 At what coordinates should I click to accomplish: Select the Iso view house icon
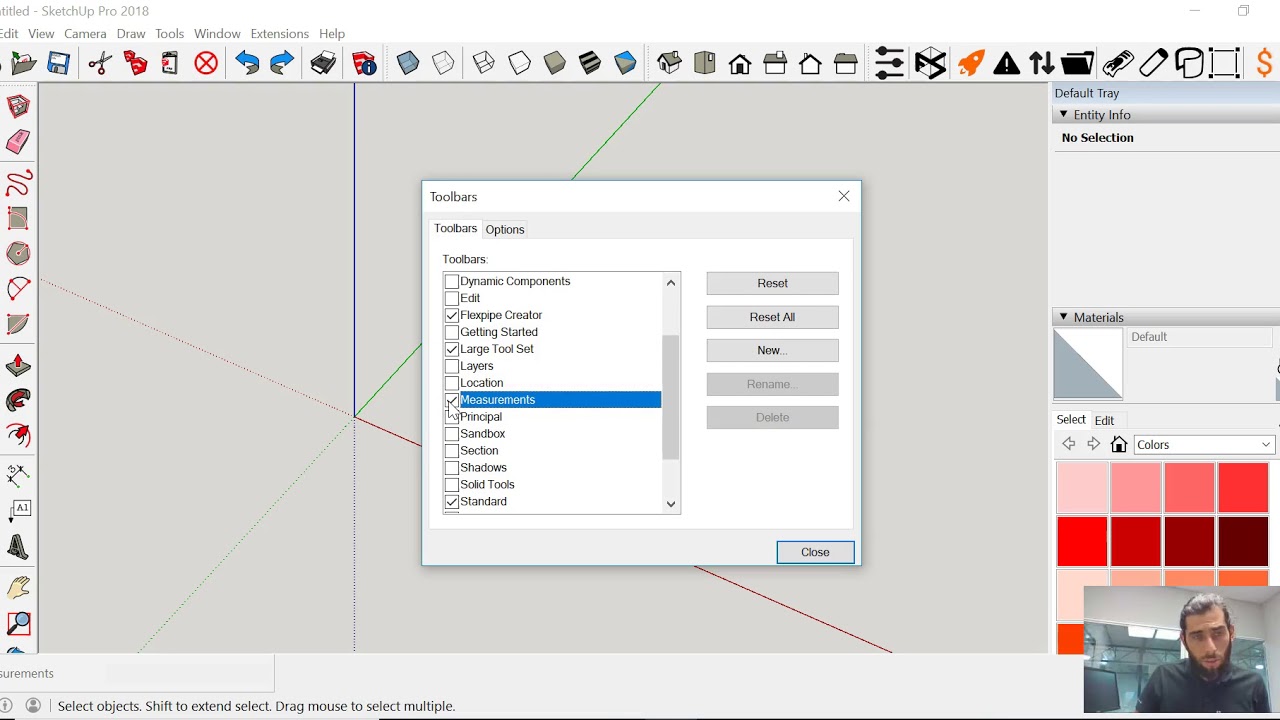669,64
